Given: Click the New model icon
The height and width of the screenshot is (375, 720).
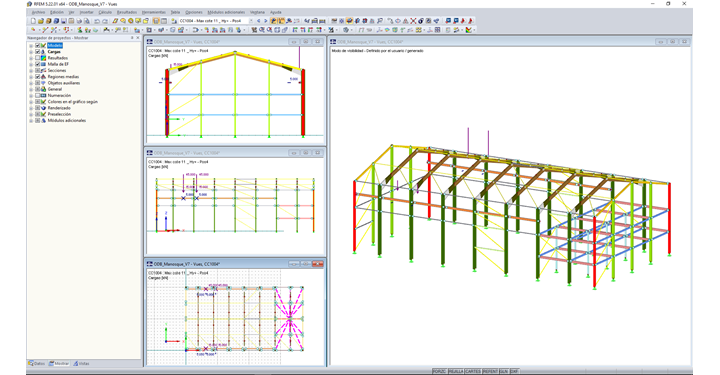Looking at the screenshot, I should click(x=34, y=21).
